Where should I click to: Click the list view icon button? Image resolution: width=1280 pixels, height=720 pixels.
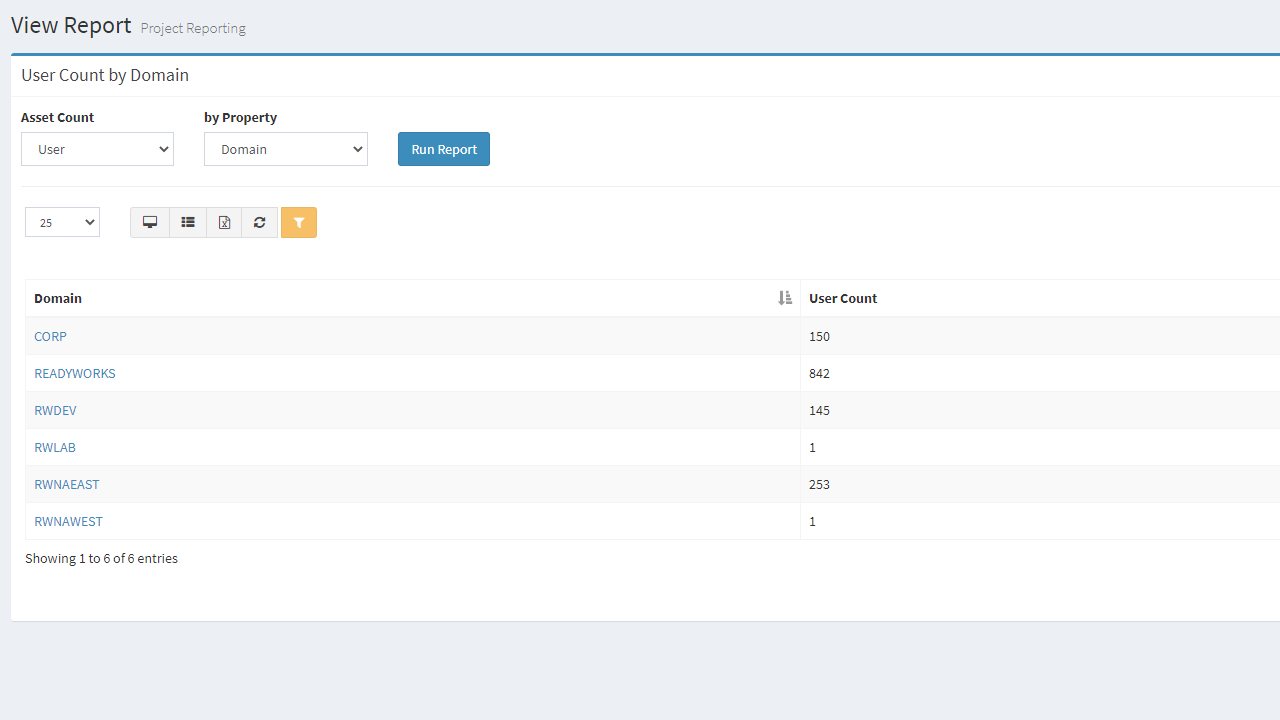coord(187,222)
